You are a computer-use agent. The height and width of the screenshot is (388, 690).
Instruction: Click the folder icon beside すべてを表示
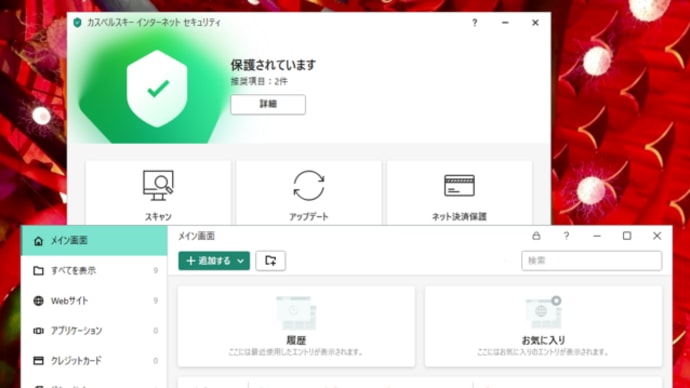38,271
